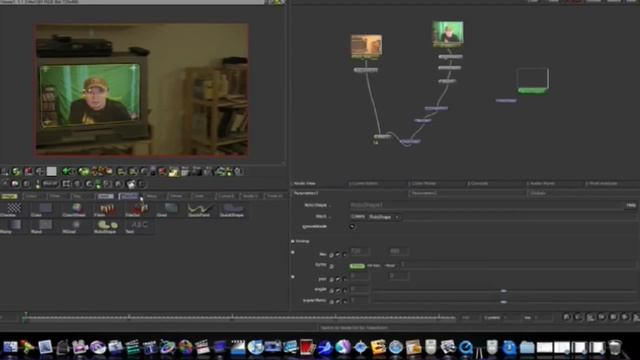Adjust the aspectRatio slider handle
640x360 pixels.
tap(503, 302)
